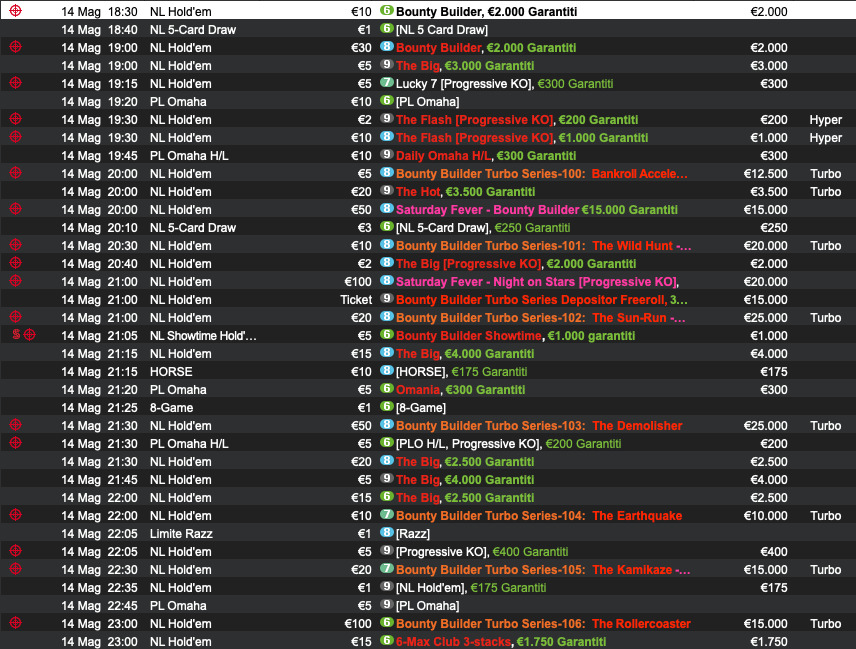Open the Bounty Builder, €2.000 Garantiti 18:30 tournament
856x649 pixels.
tap(486, 11)
